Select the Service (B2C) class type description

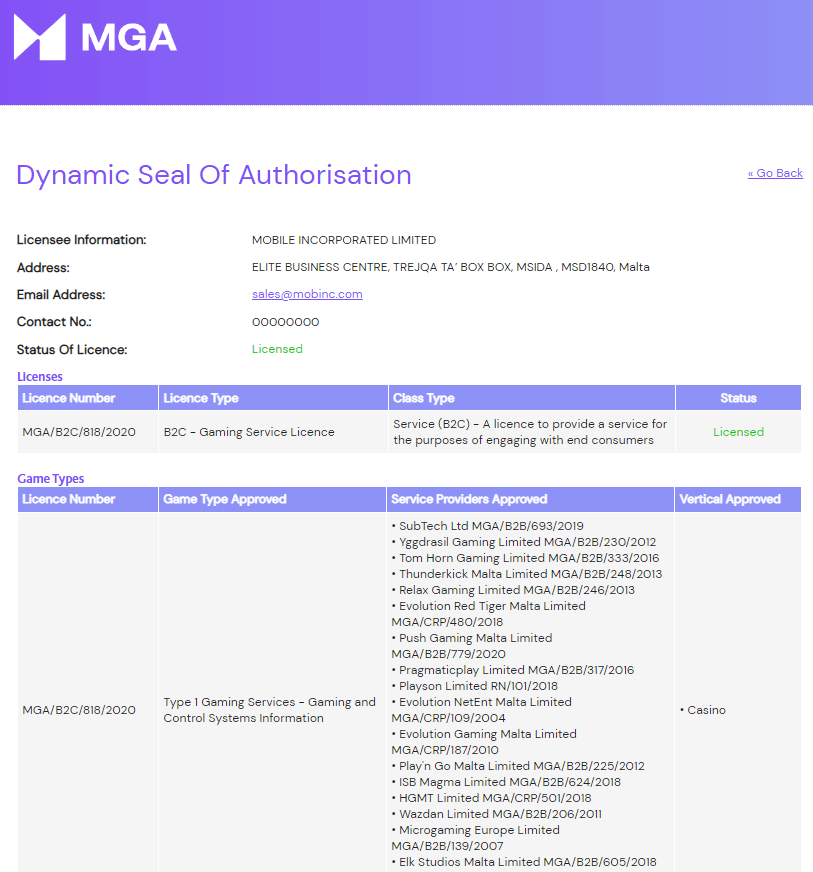(530, 432)
